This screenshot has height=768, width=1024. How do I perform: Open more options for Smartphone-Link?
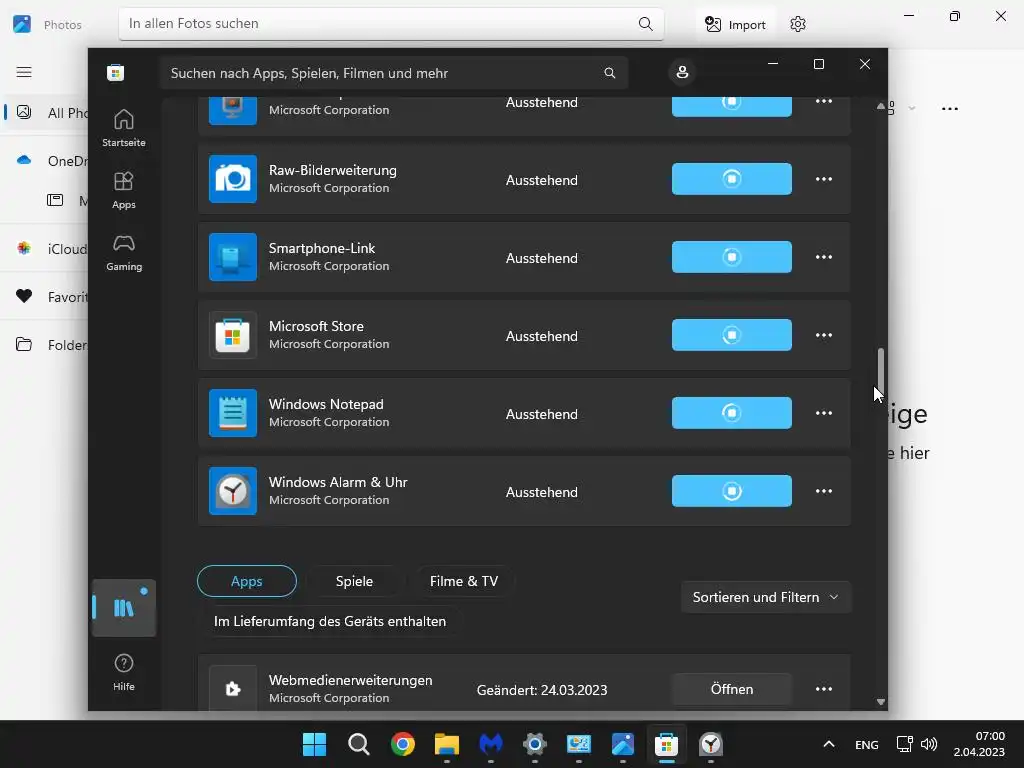[824, 257]
